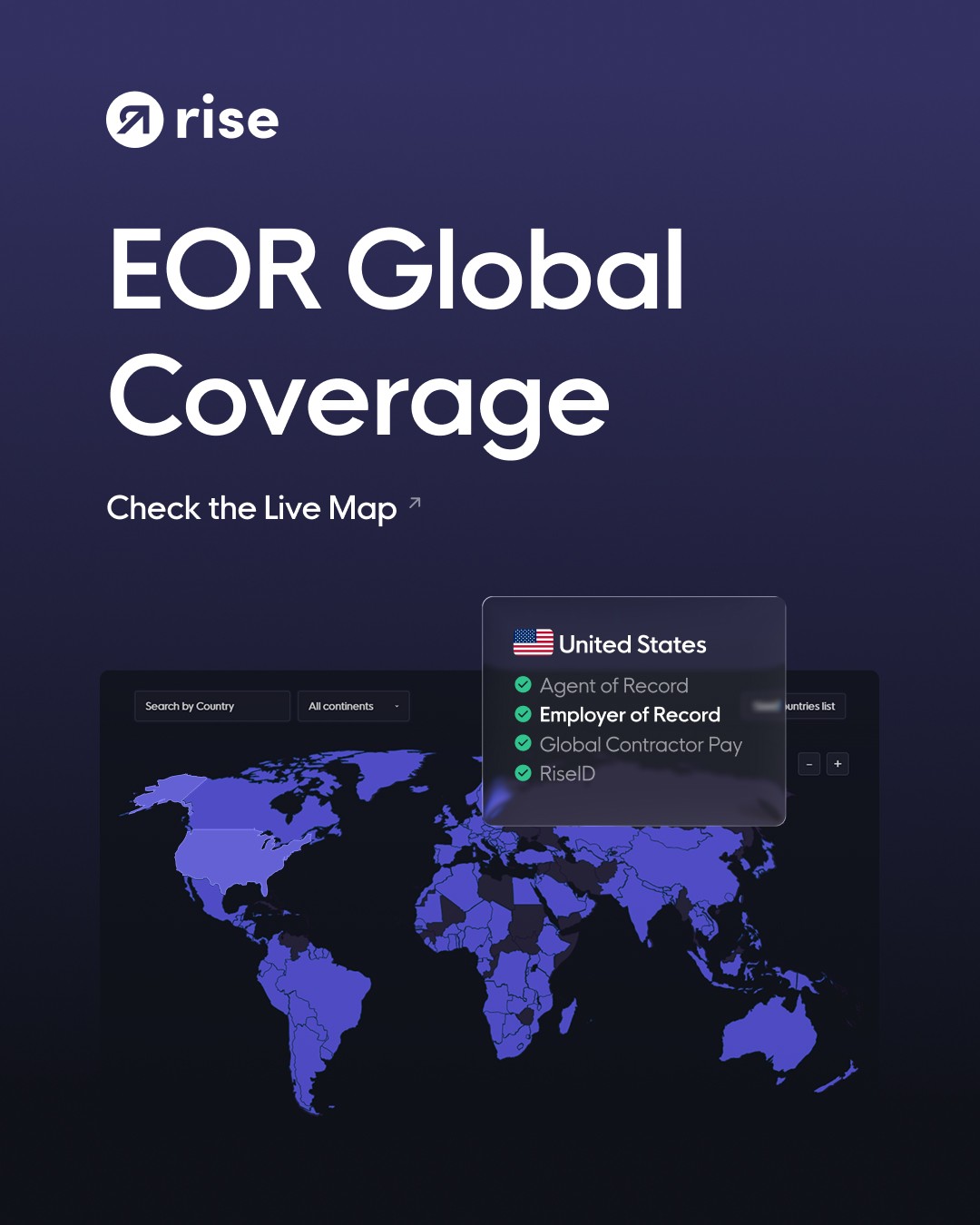Viewport: 980px width, 1225px height.
Task: Click the Rise arrow logo icon
Action: [x=134, y=120]
